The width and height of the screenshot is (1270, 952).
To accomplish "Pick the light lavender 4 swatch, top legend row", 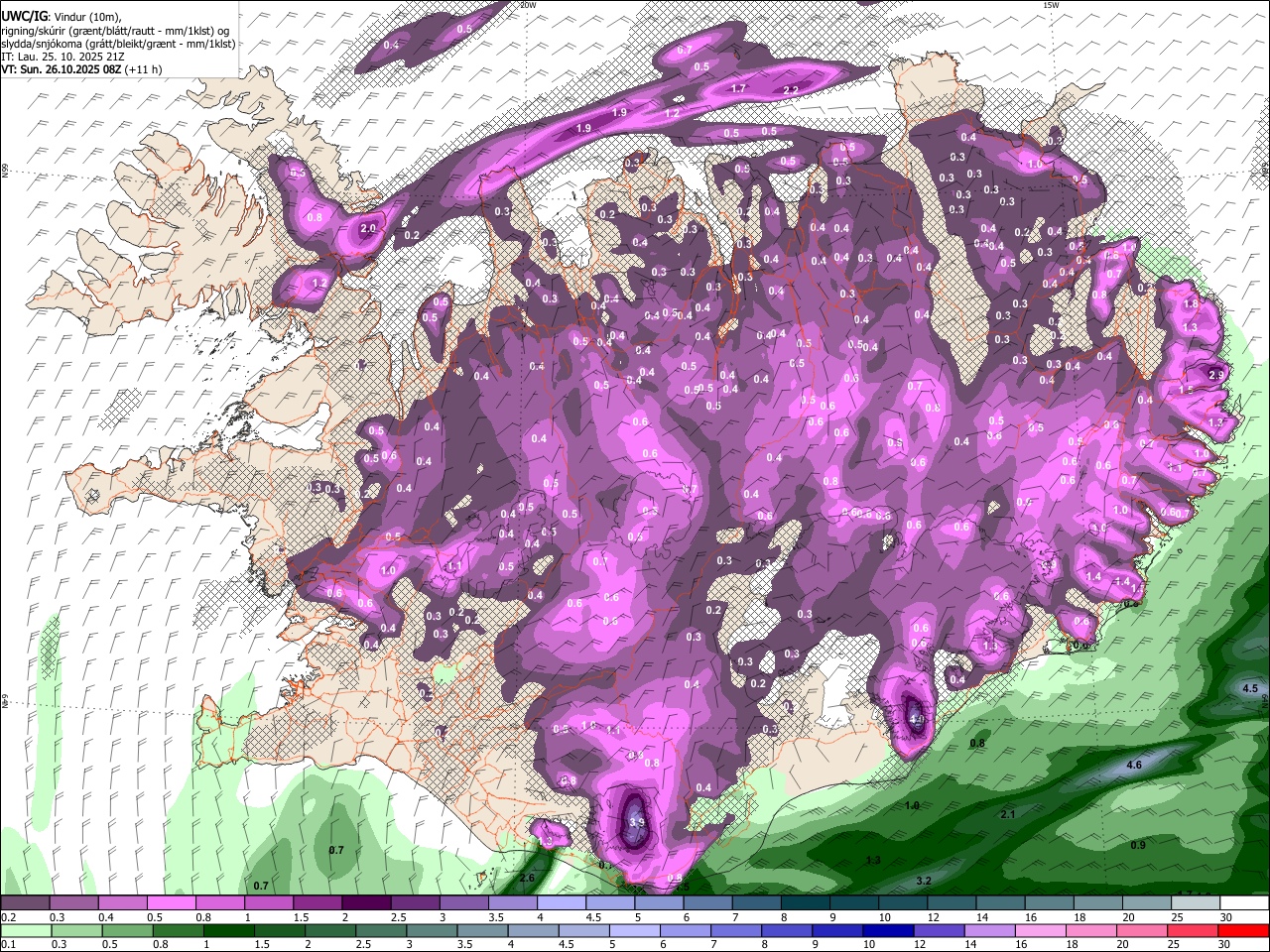I will 562,903.
